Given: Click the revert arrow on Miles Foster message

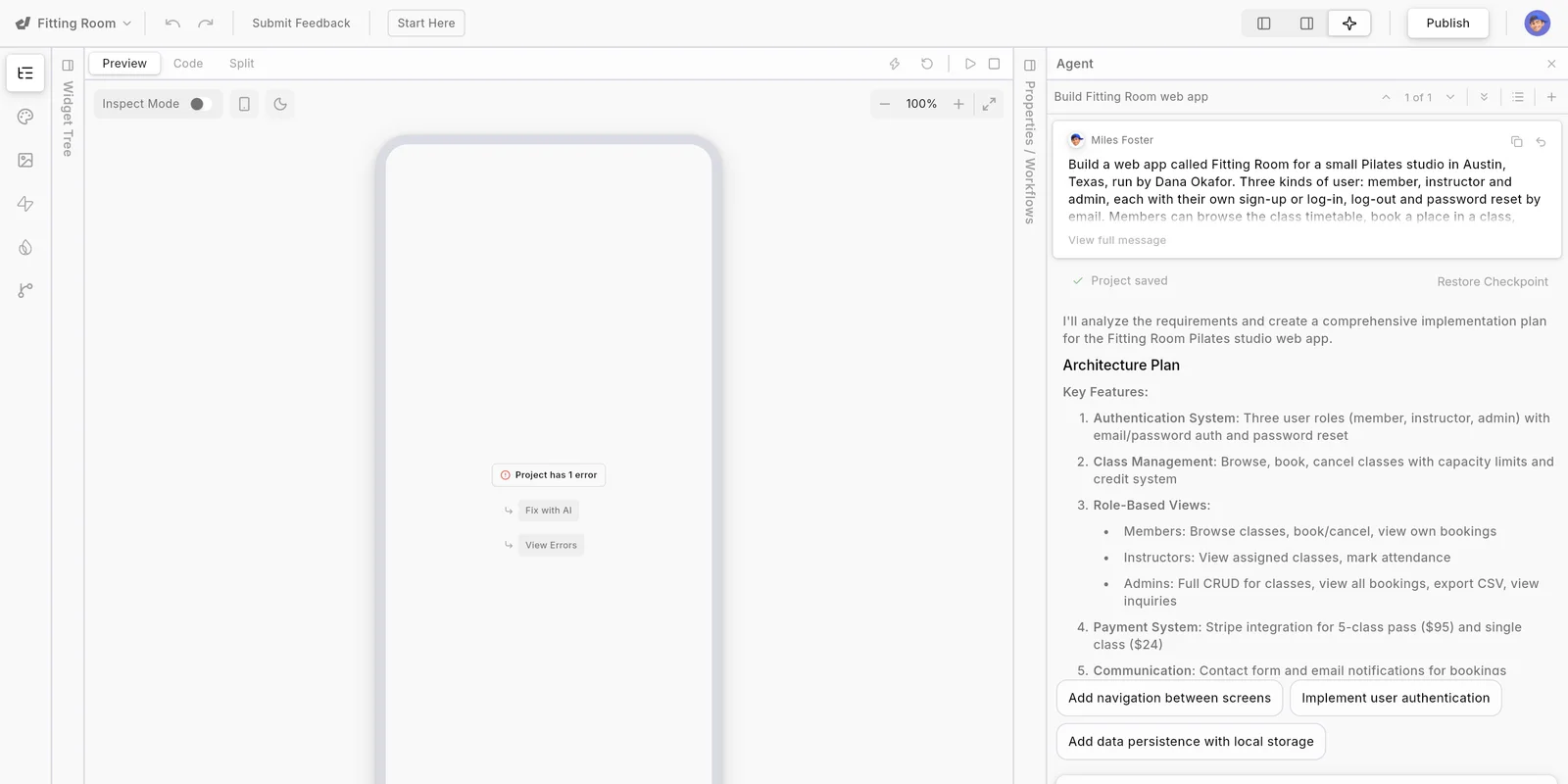Looking at the screenshot, I should point(1541,141).
